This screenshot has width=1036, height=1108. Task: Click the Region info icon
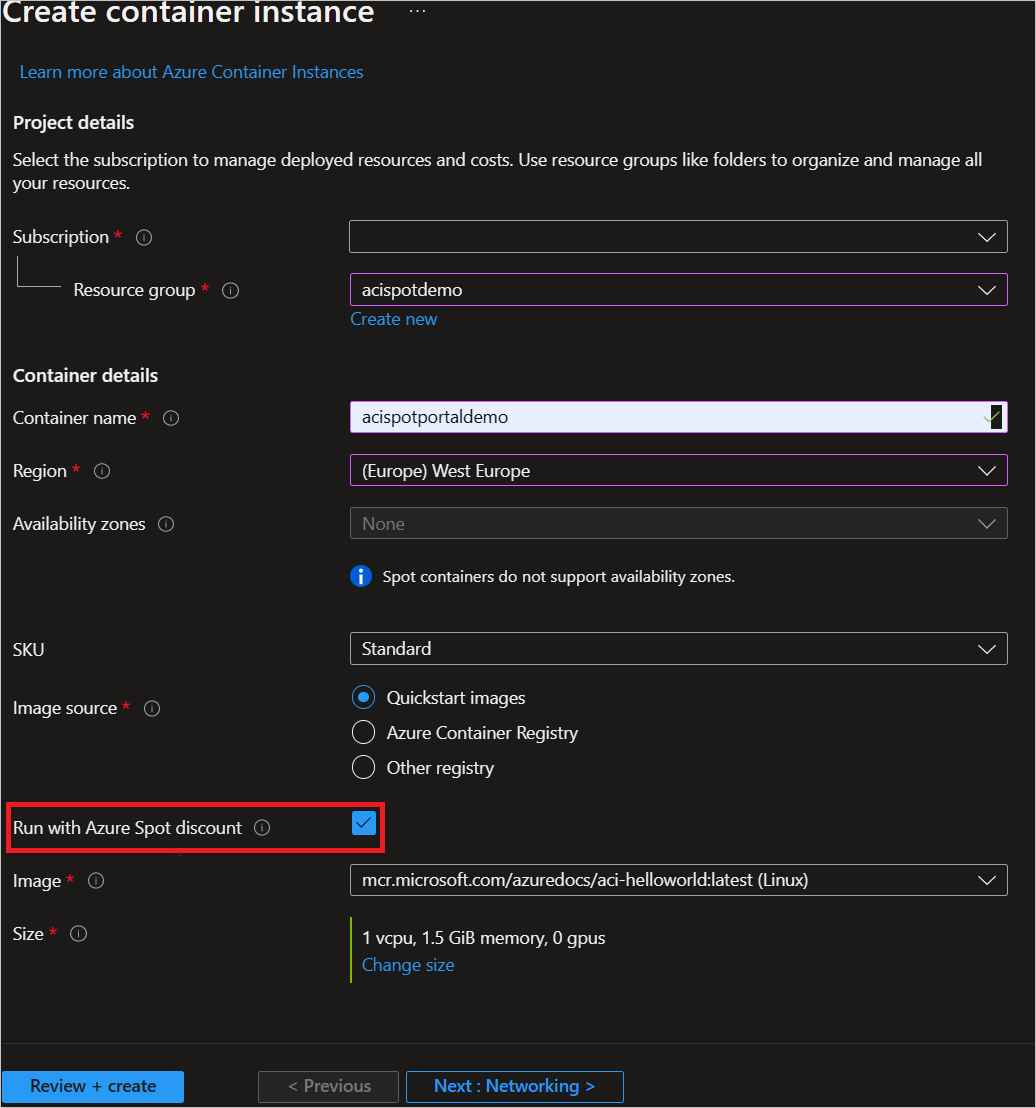[x=101, y=471]
